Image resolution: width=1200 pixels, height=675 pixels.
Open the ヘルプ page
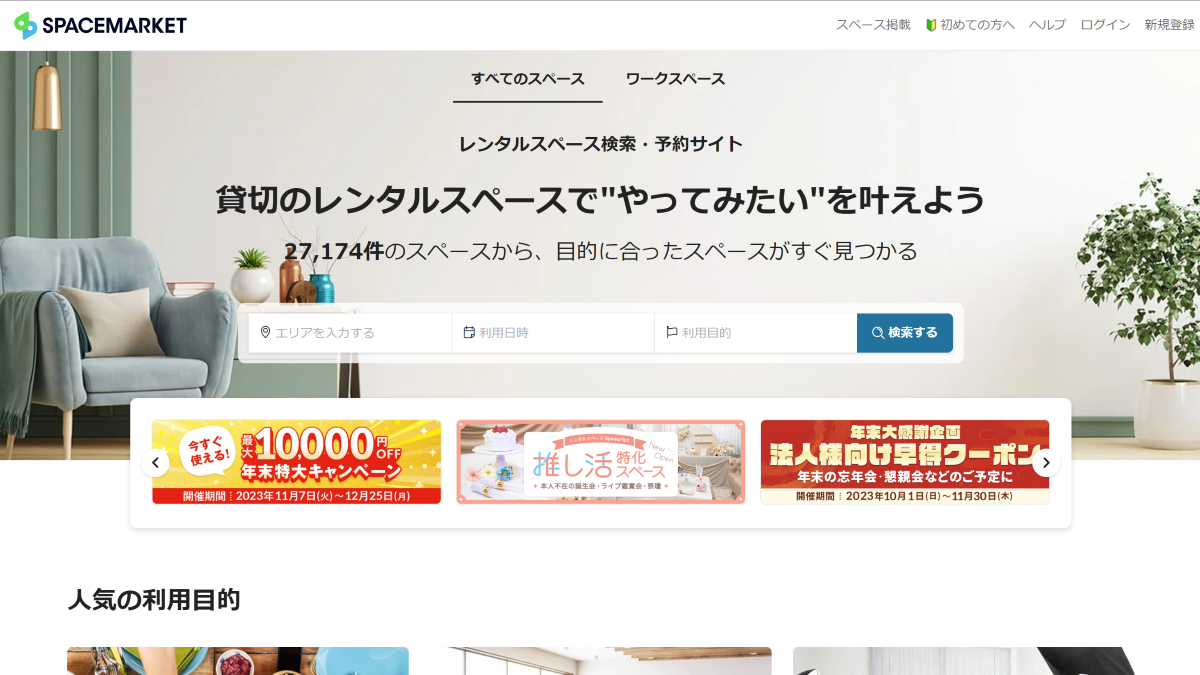click(1046, 24)
